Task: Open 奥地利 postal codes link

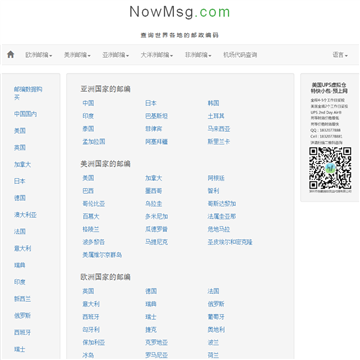Action: tap(216, 330)
